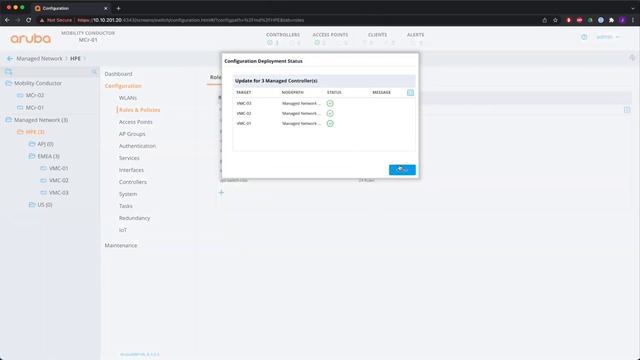
Task: Select the HPE (3) folder in tree
Action: pos(35,132)
